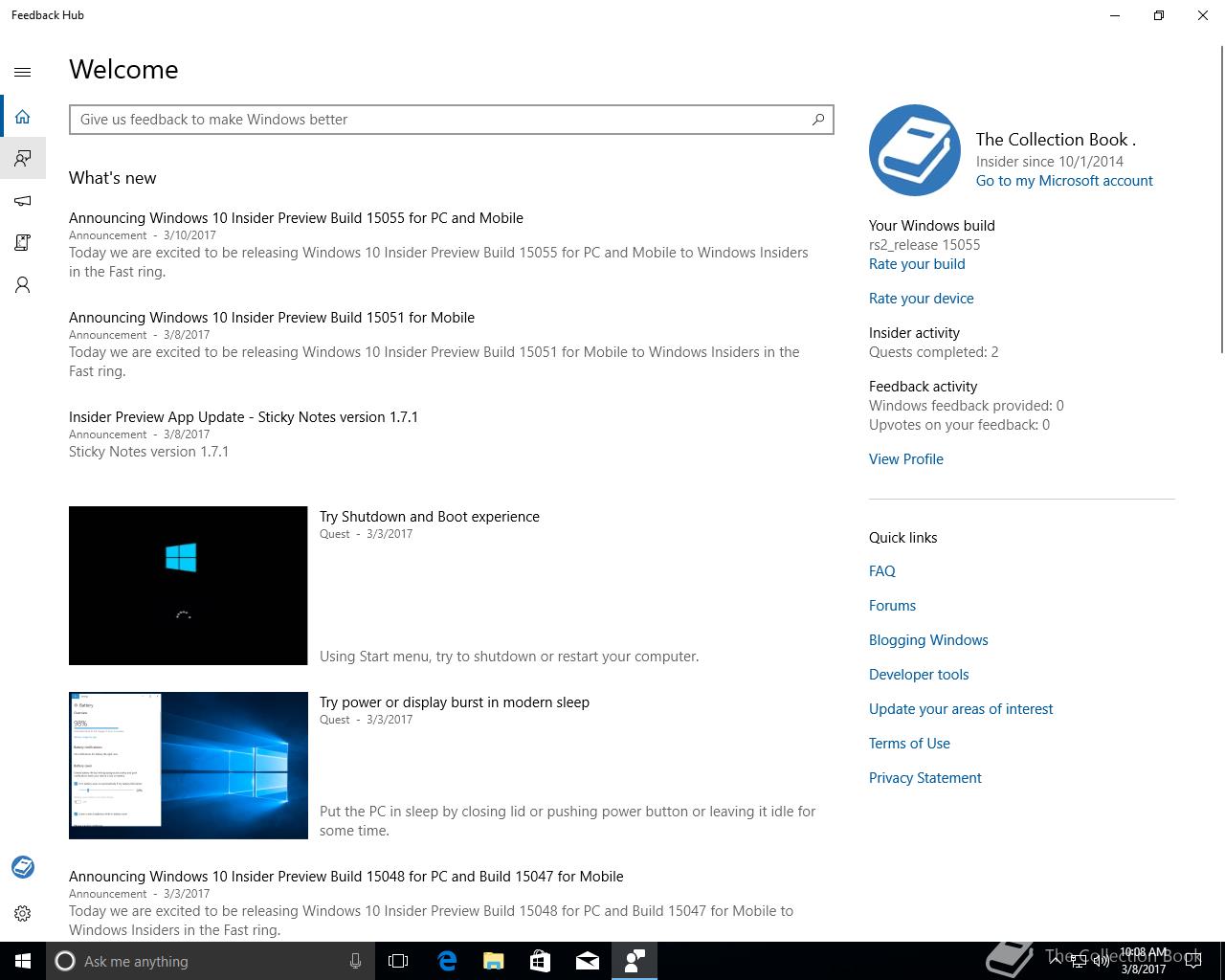Click the black boot screen quest thumbnail

189,586
